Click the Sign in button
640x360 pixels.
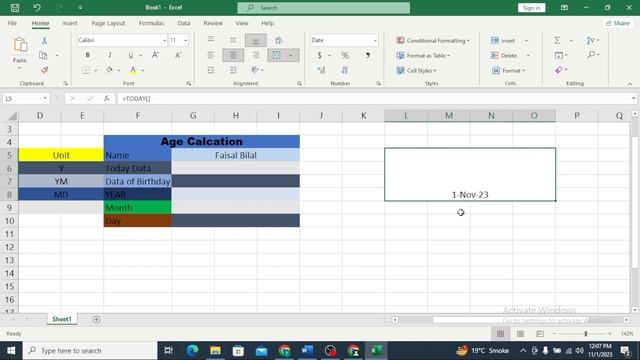[531, 8]
